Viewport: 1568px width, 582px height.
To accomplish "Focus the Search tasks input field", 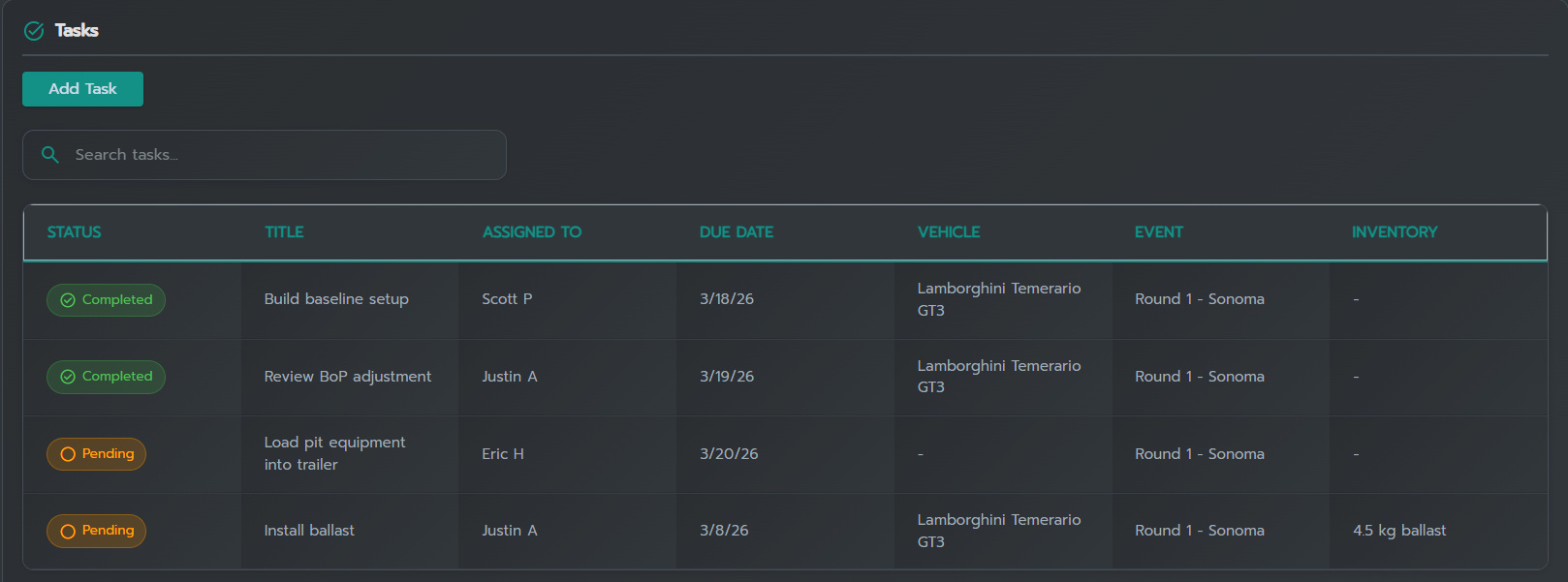I will (281, 155).
